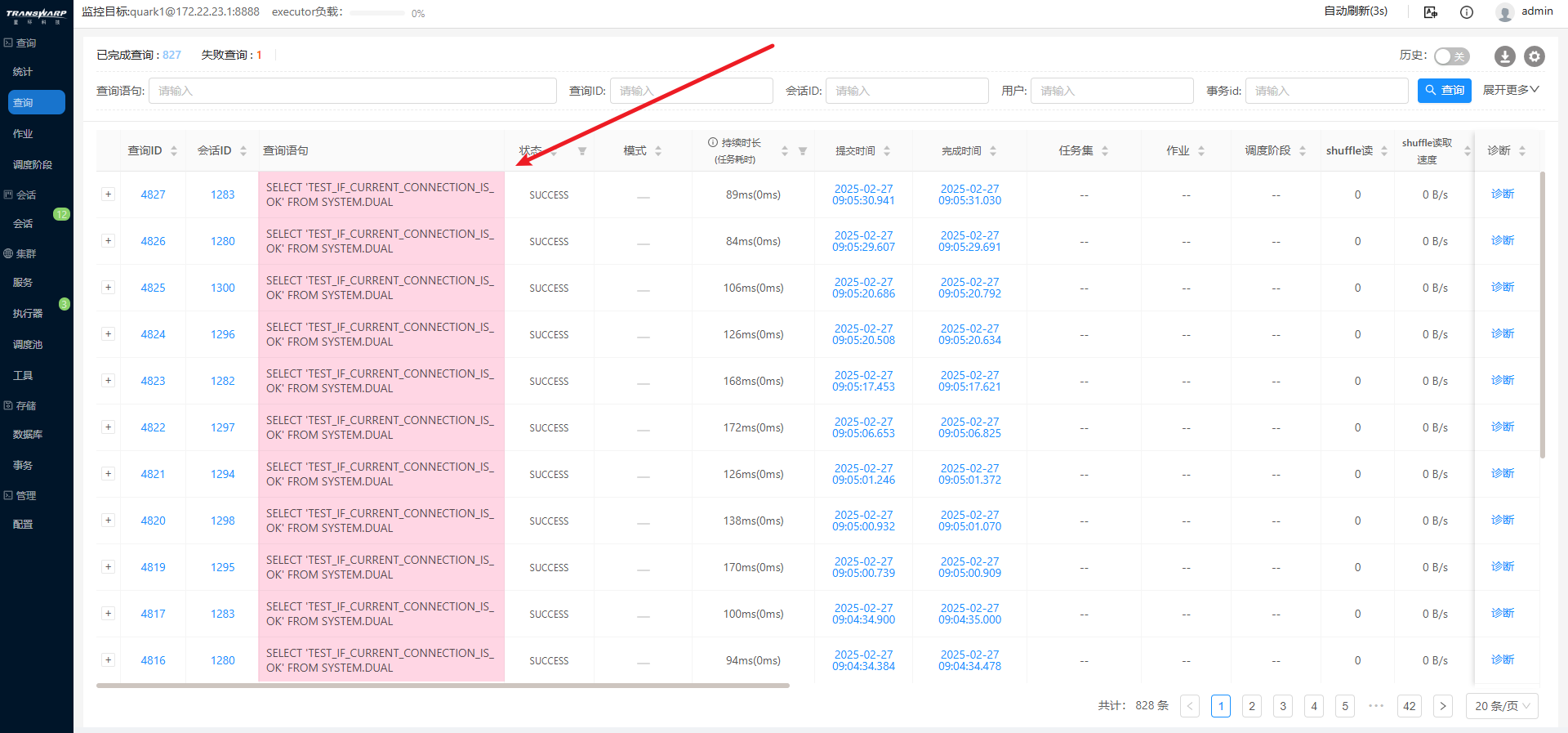
Task: Expand the row for query 4824
Action: [x=108, y=334]
